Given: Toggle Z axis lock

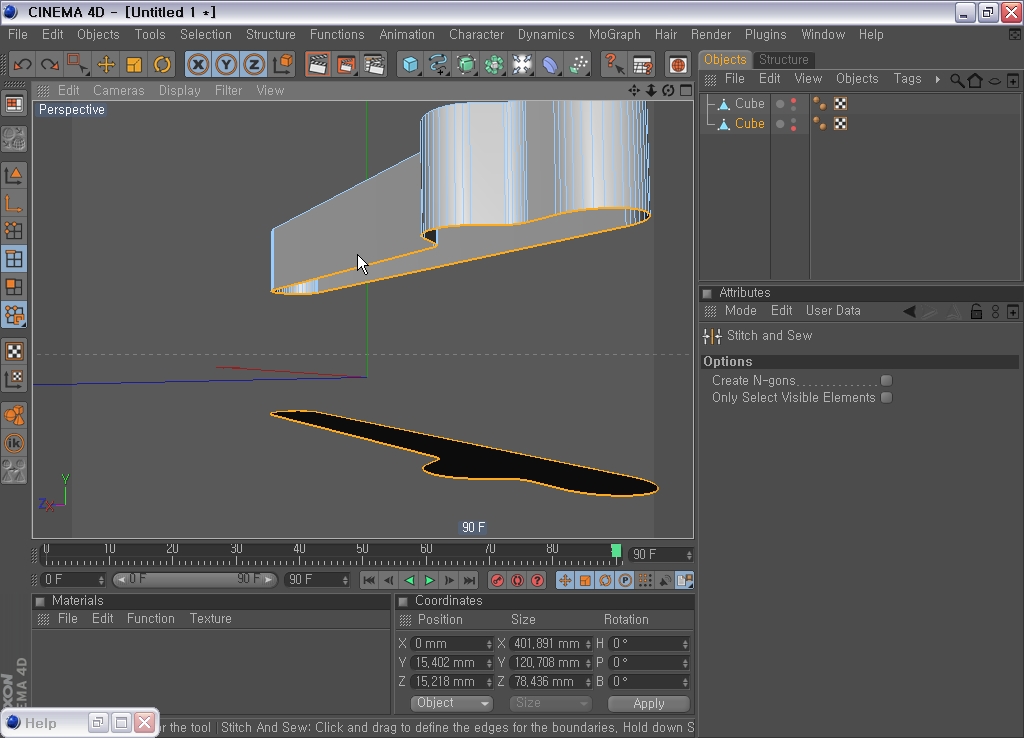Looking at the screenshot, I should pyautogui.click(x=254, y=64).
